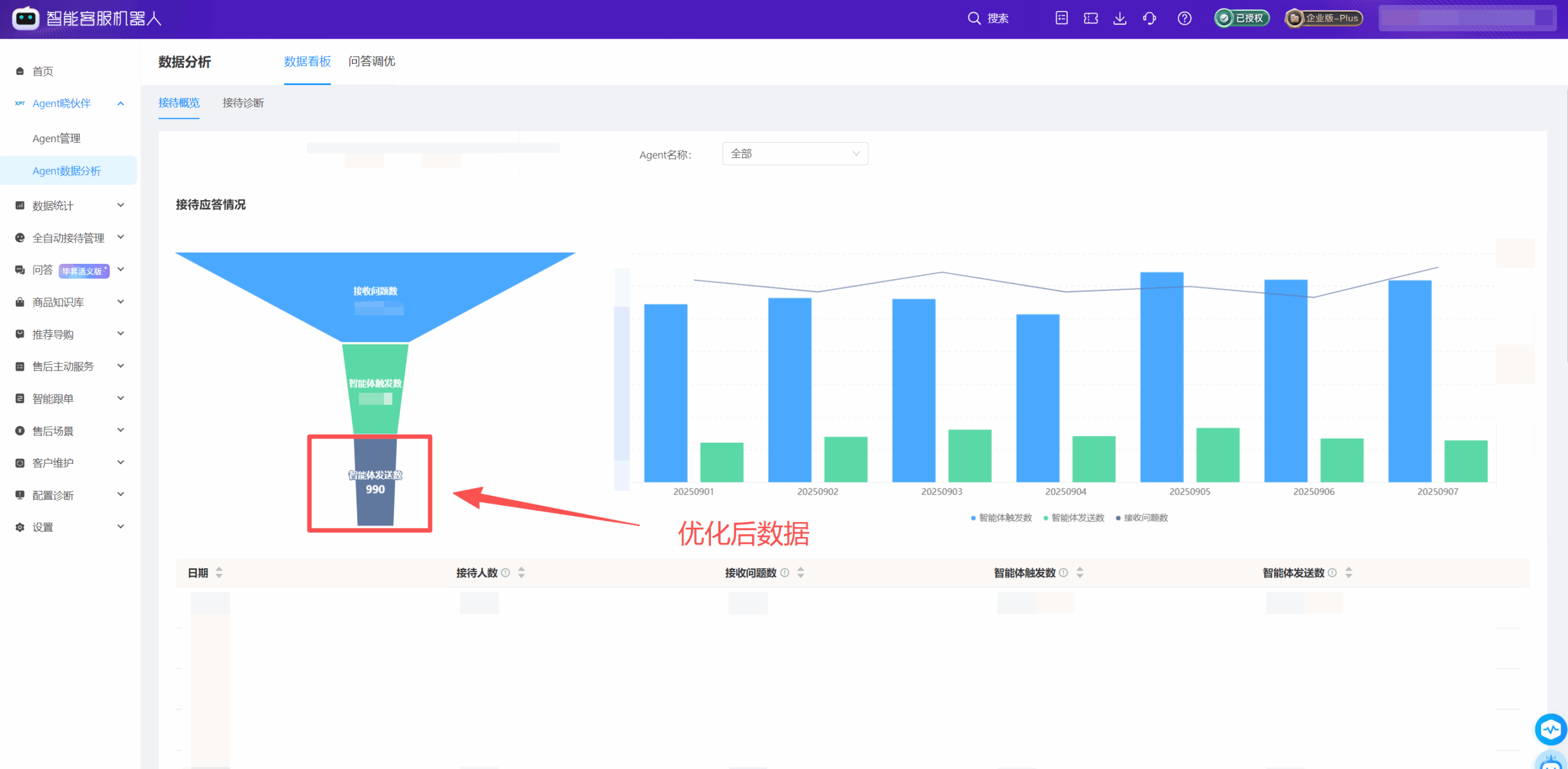Expand the 全自动接待管理 sidebar section
Viewport: 1568px width, 769px height.
[x=121, y=238]
